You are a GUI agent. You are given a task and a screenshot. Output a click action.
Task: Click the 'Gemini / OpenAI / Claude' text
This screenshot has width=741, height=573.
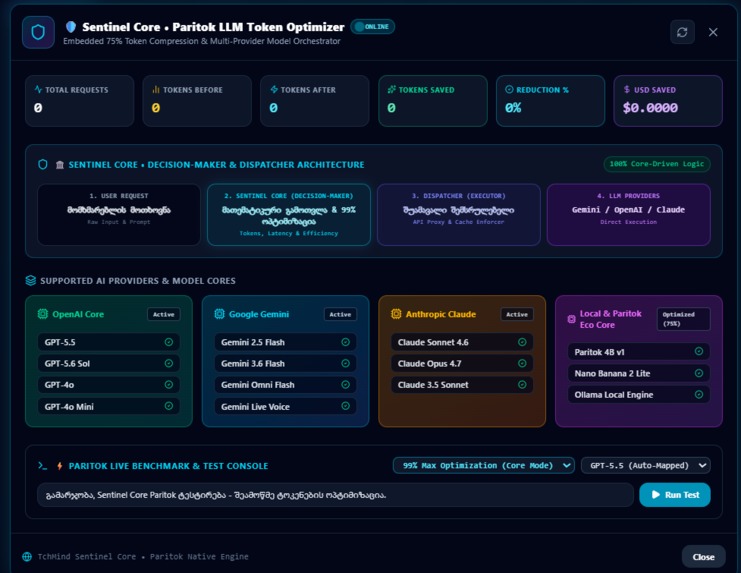click(628, 209)
